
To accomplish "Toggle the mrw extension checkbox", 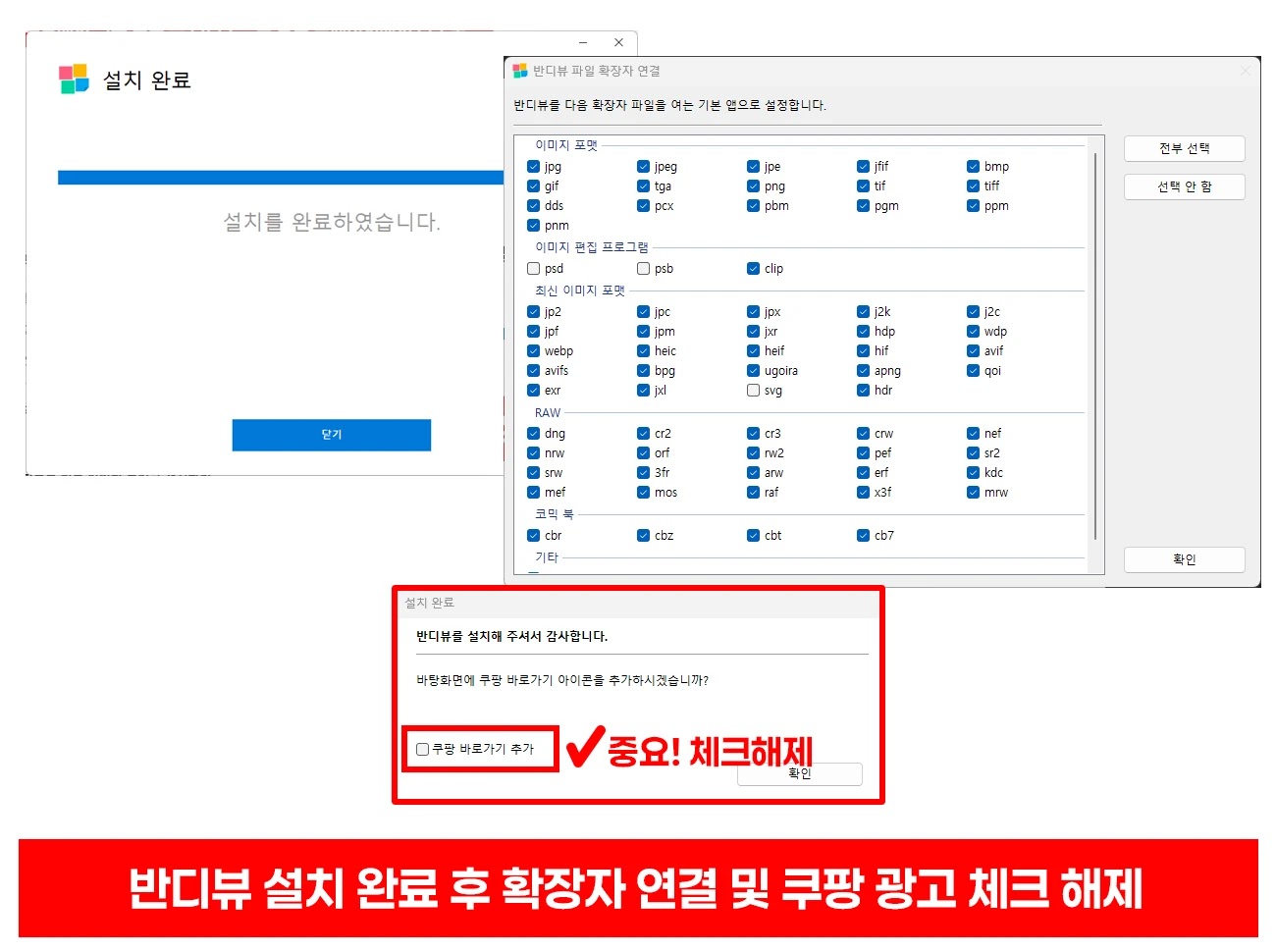I will (x=974, y=493).
